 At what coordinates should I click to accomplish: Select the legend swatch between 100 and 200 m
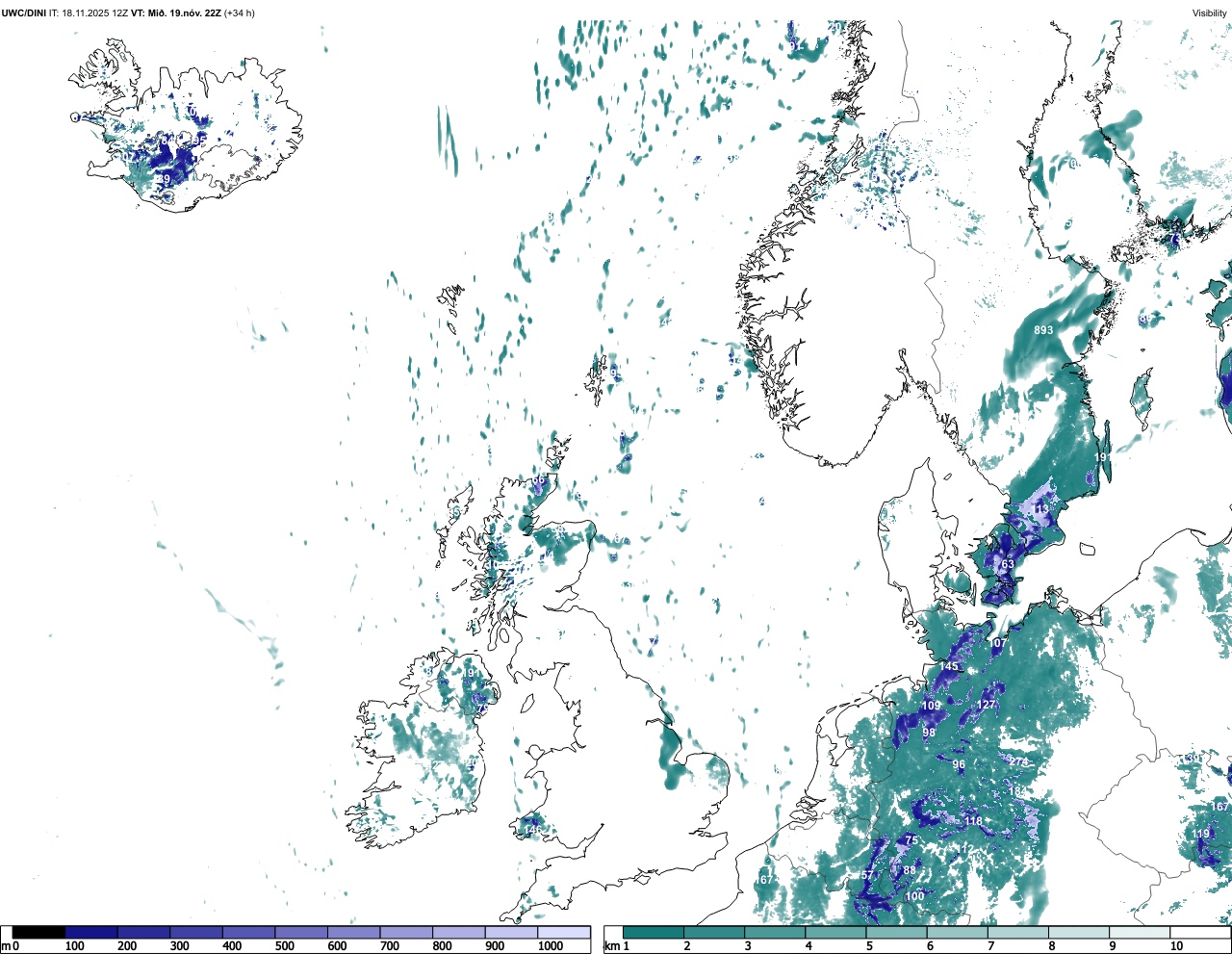pyautogui.click(x=91, y=933)
